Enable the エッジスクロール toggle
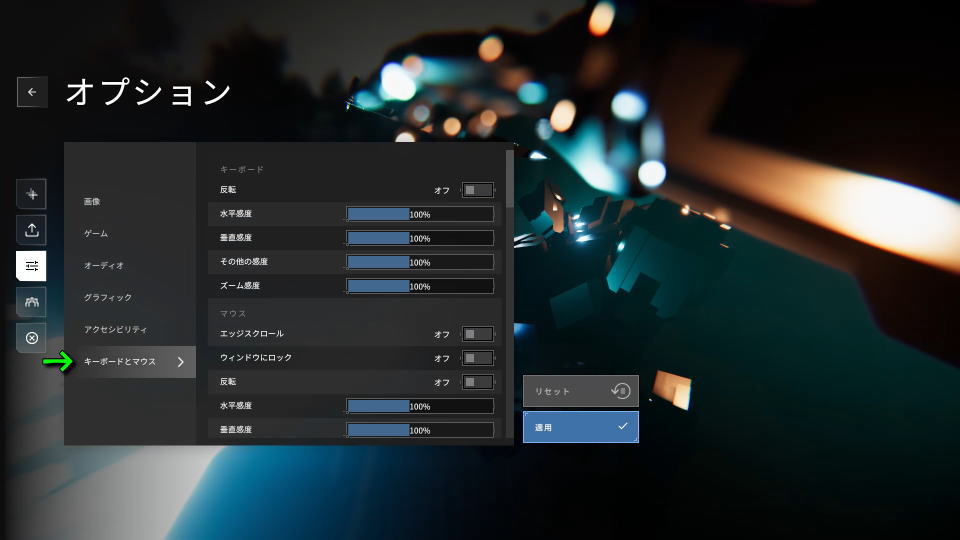960x540 pixels. (478, 334)
